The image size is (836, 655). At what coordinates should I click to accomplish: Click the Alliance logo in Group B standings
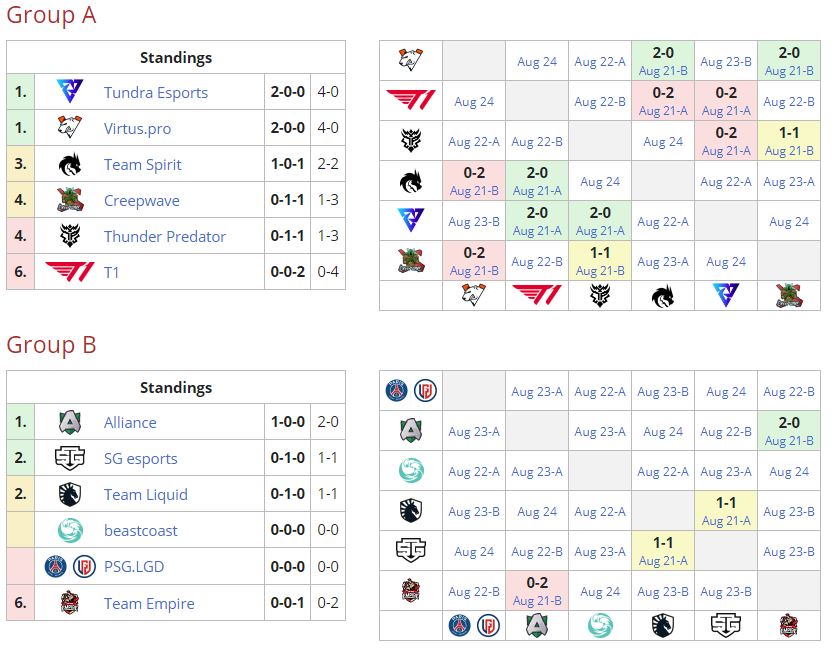(x=70, y=422)
